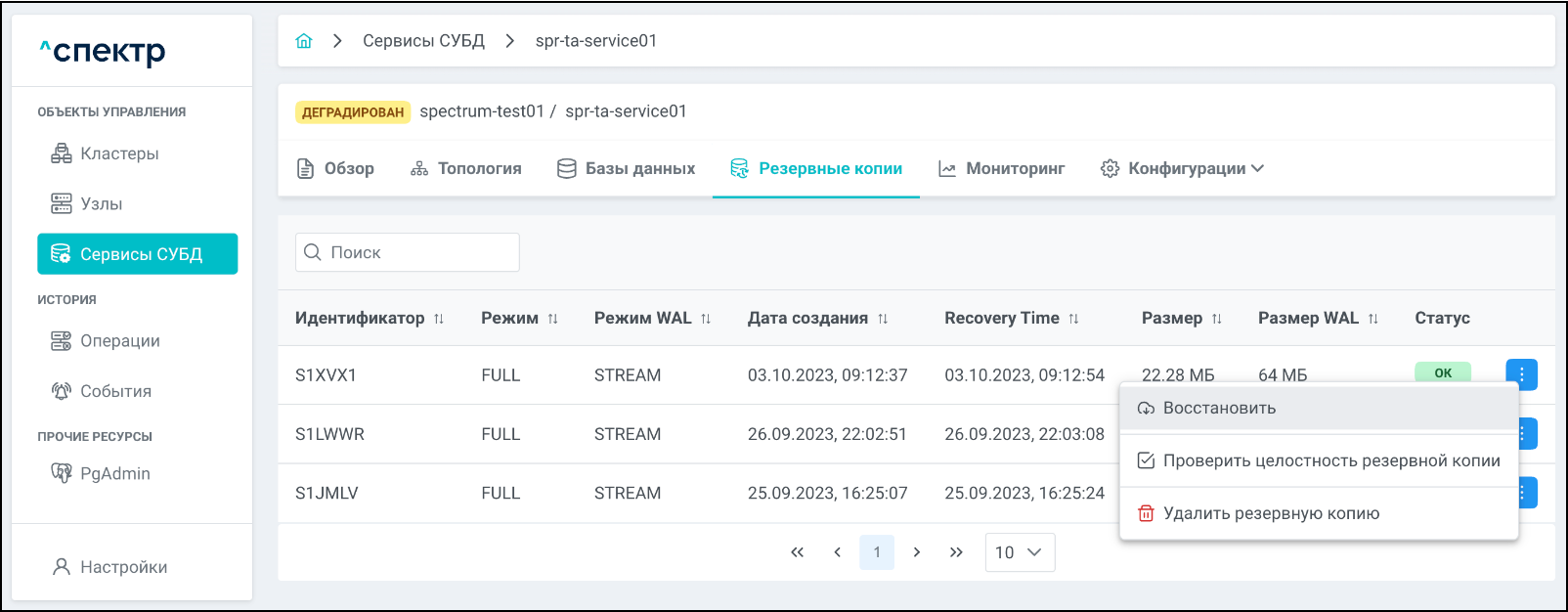1568x612 pixels.
Task: Launch PgAdmin from sidebar
Action: pyautogui.click(x=114, y=473)
